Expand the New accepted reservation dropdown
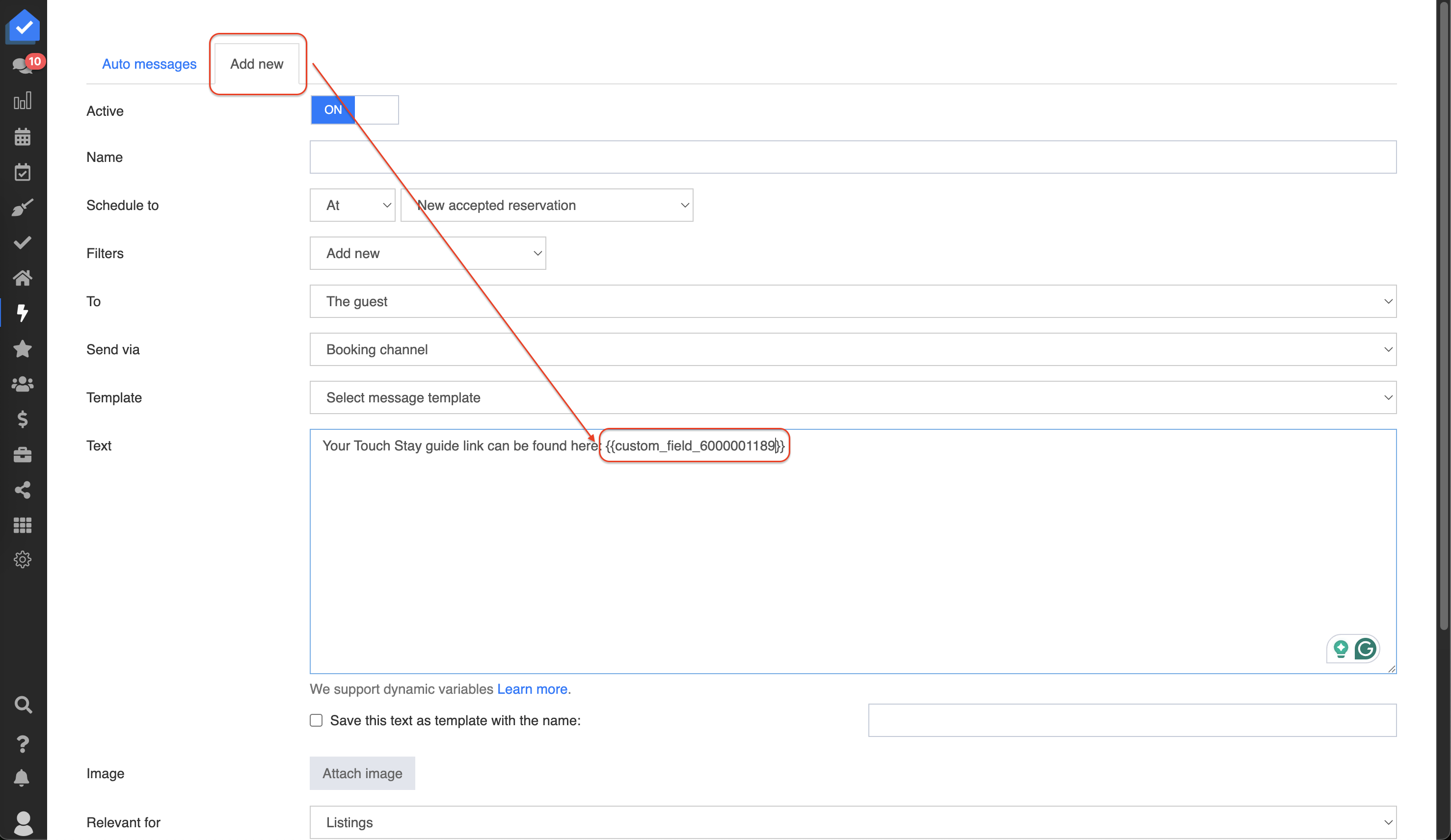 pos(546,205)
